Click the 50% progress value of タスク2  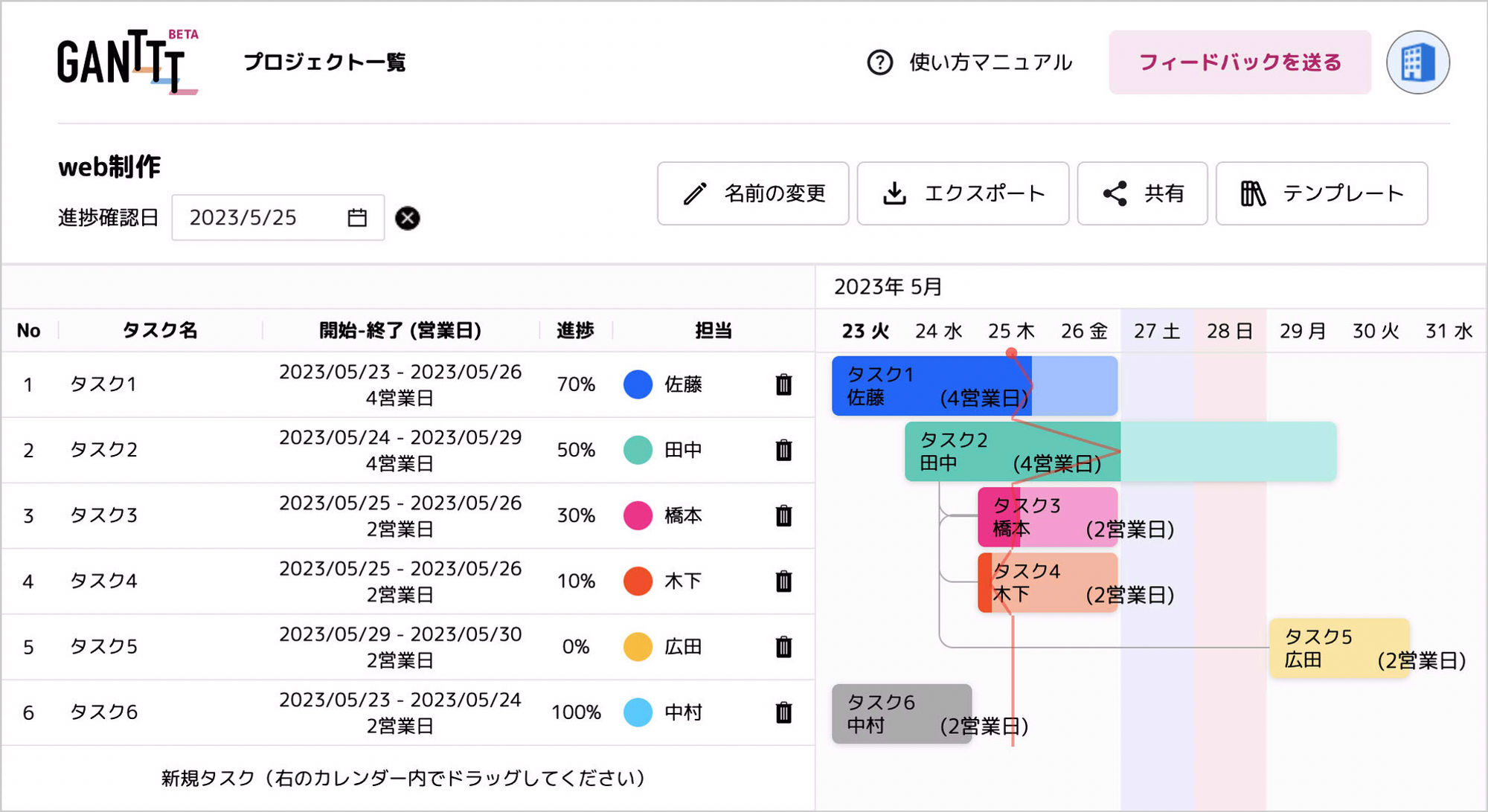576,450
